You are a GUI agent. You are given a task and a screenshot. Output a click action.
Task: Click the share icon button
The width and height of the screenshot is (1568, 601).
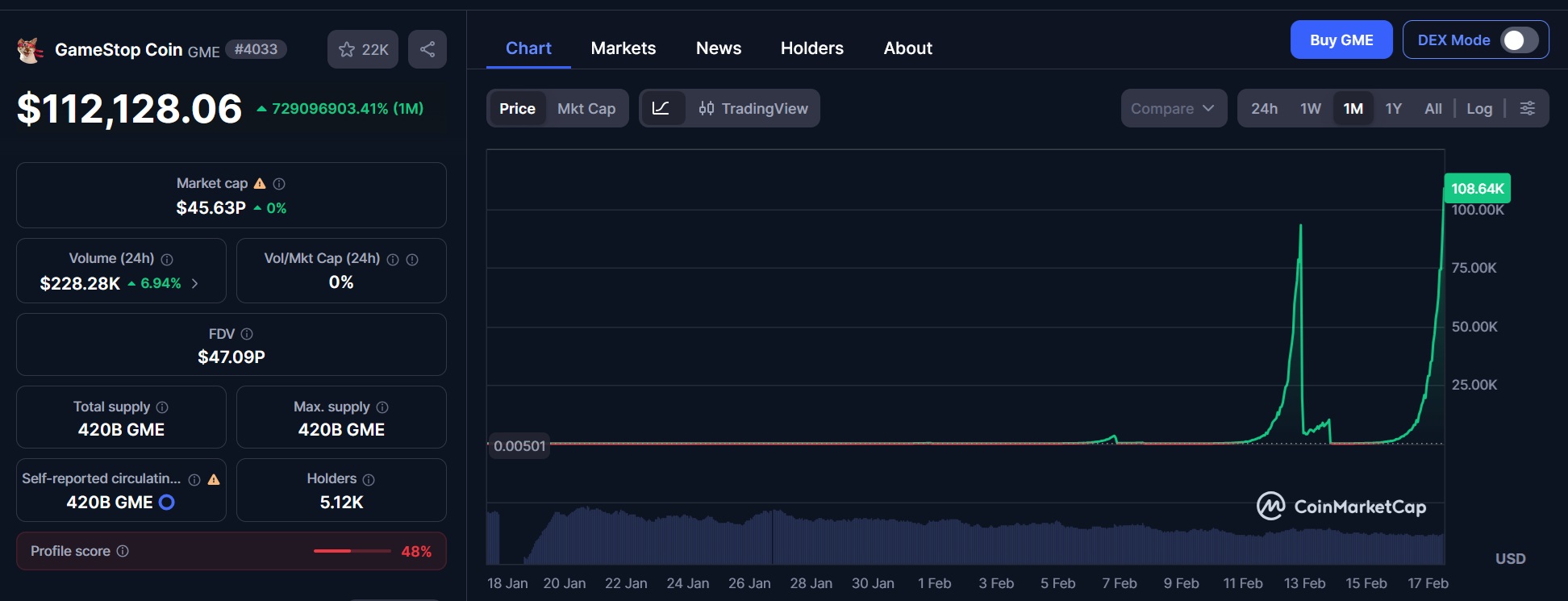click(x=427, y=49)
